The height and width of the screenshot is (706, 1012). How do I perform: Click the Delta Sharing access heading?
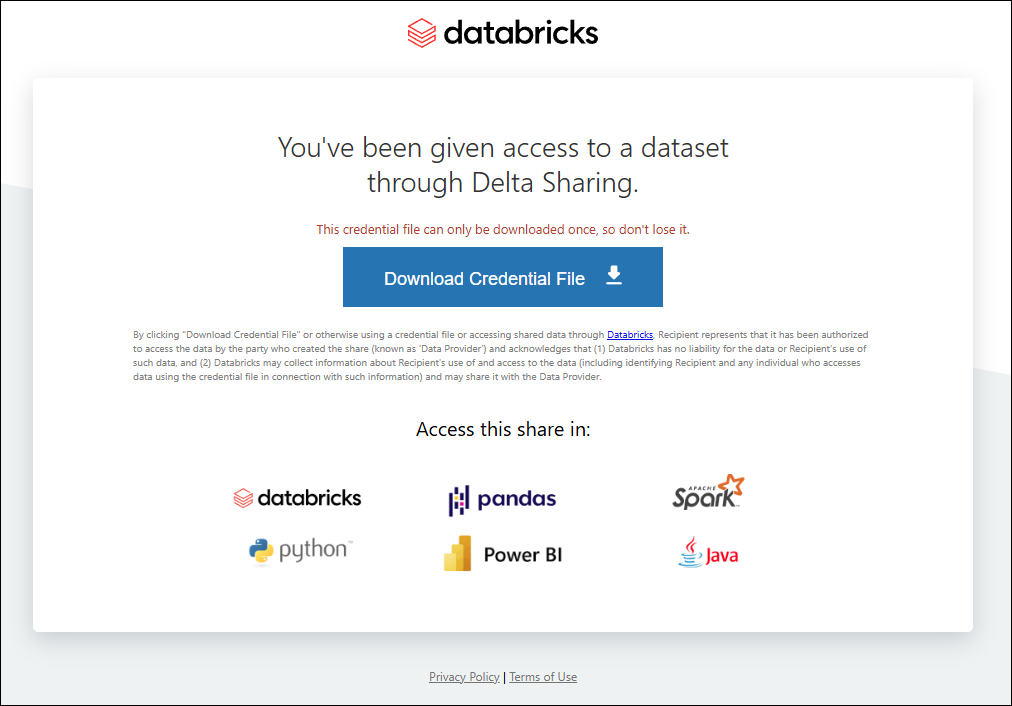click(503, 165)
